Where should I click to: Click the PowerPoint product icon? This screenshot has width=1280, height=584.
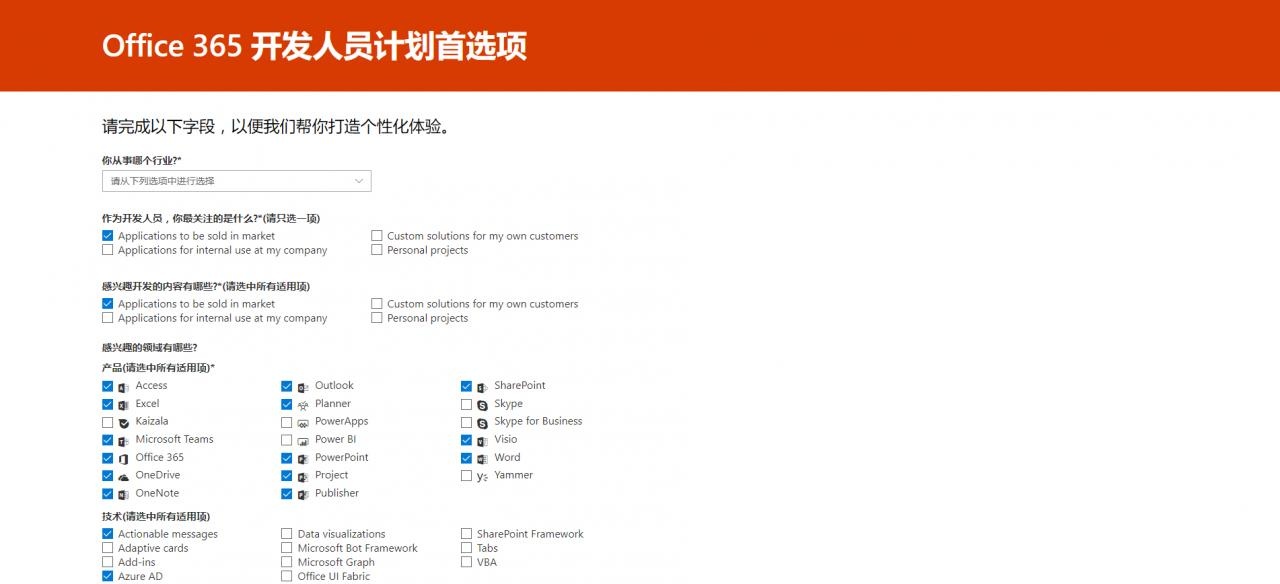pos(302,459)
